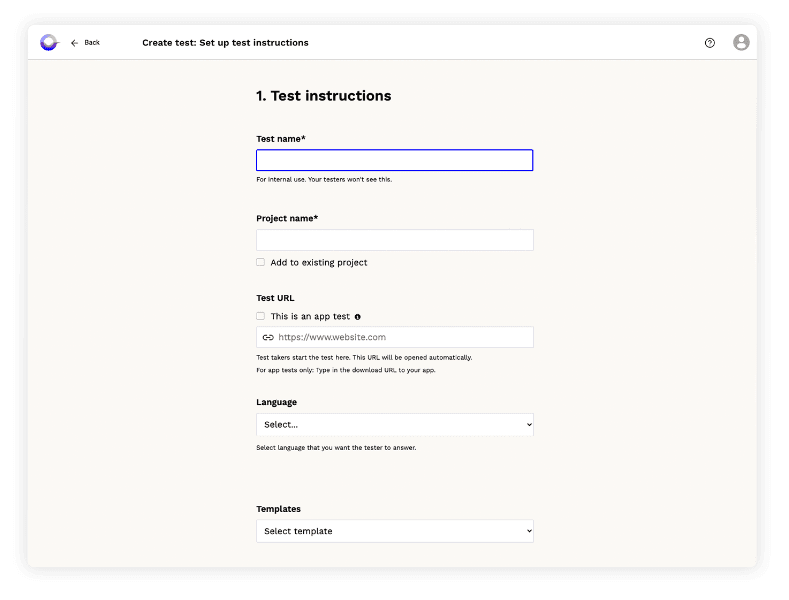Open help via question mark icon
789x600 pixels.
click(x=710, y=43)
